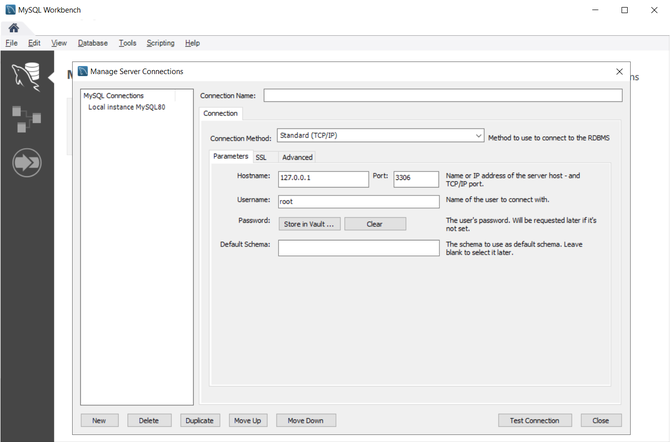
Task: Open the Scripting menu
Action: pyautogui.click(x=161, y=43)
